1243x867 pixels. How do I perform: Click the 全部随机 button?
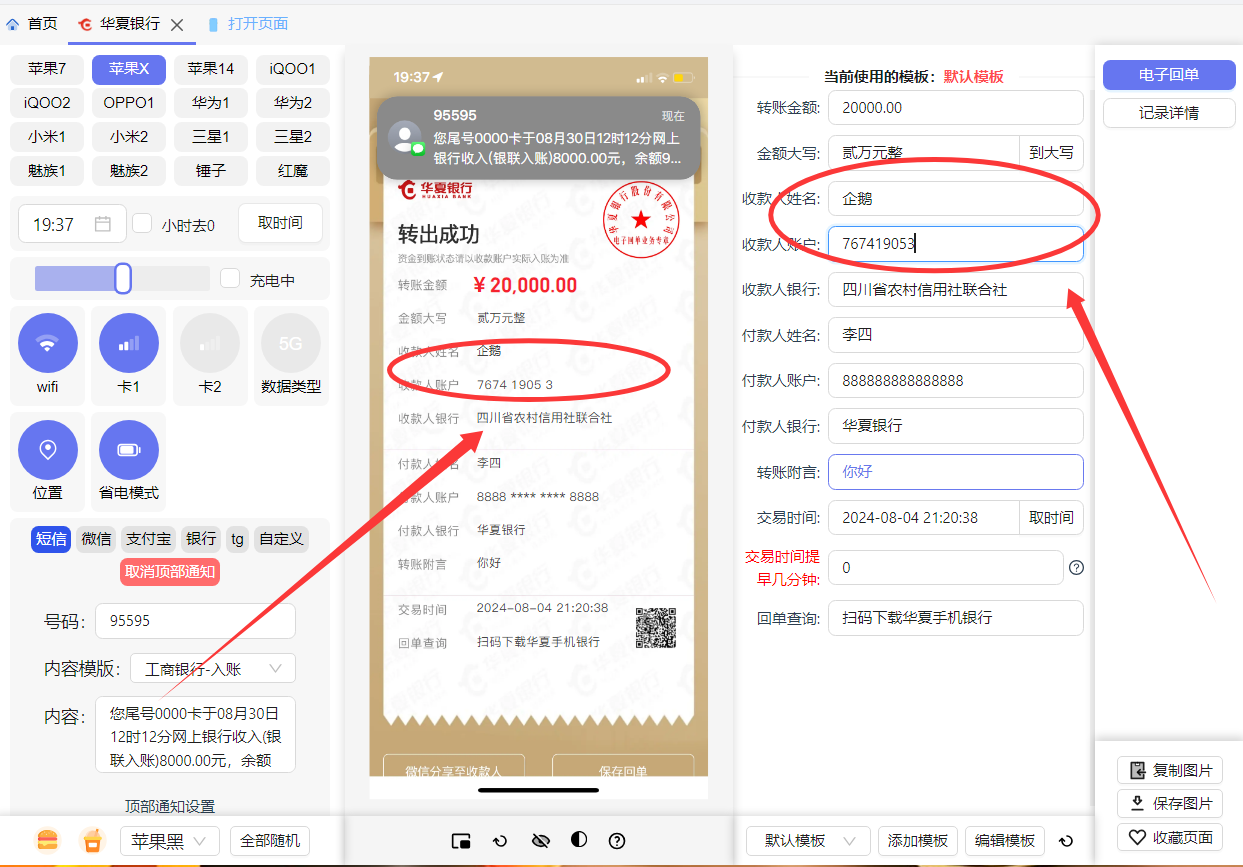[x=270, y=841]
